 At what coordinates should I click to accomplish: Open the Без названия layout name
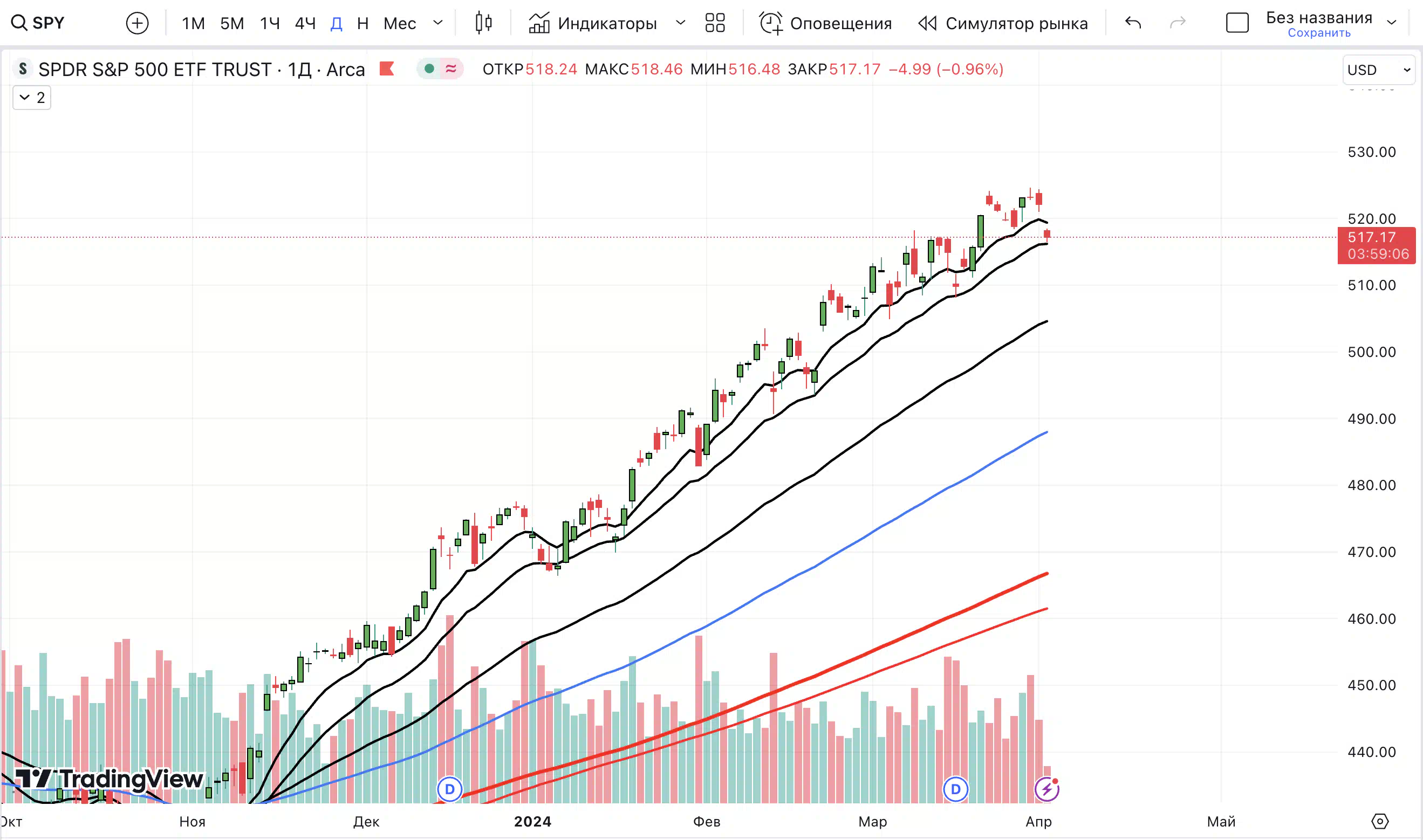1319,18
